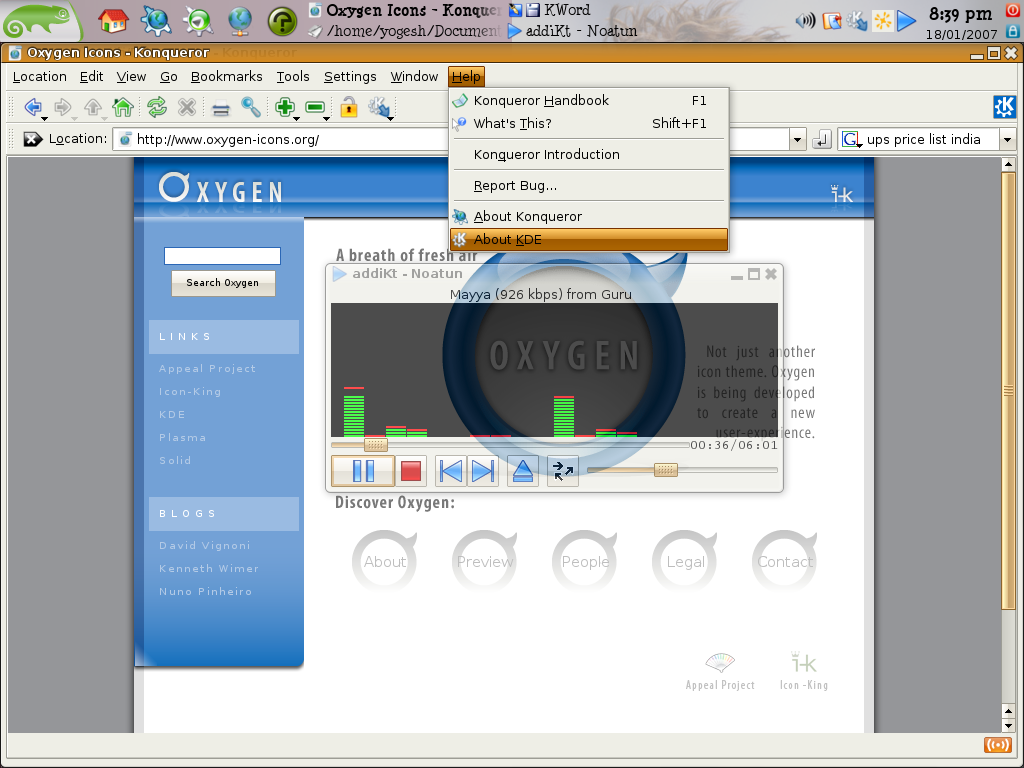The image size is (1024, 768).
Task: Open the KGet download manager icon
Action: [x=379, y=106]
